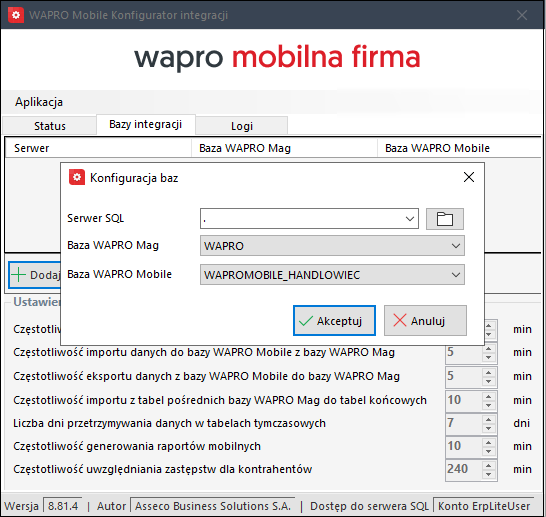
Task: Click the import to WAPRO Mobile value field
Action: point(464,352)
